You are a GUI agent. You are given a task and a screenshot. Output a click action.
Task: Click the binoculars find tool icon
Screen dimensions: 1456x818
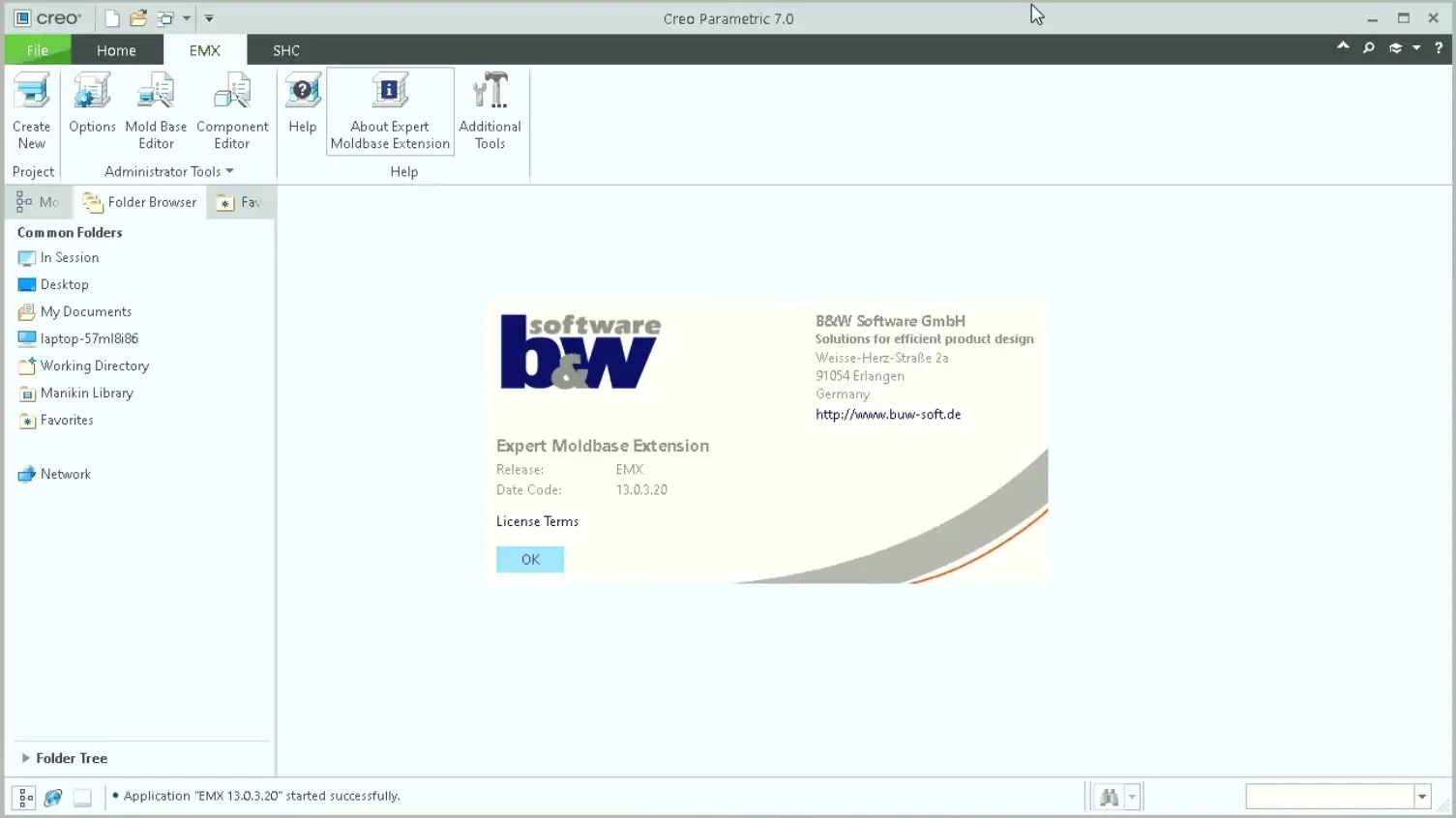point(1109,798)
